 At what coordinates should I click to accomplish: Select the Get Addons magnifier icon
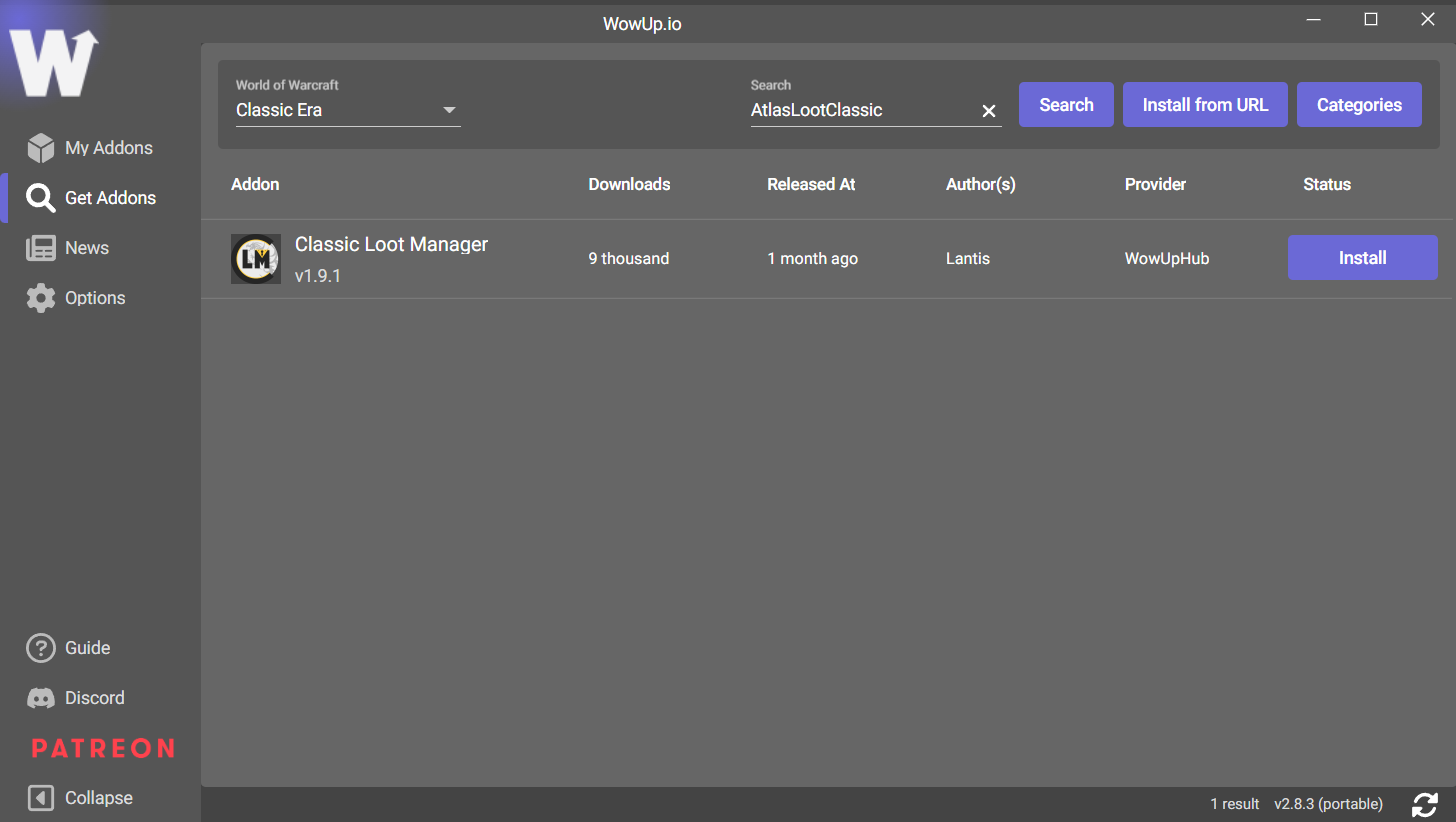point(41,197)
